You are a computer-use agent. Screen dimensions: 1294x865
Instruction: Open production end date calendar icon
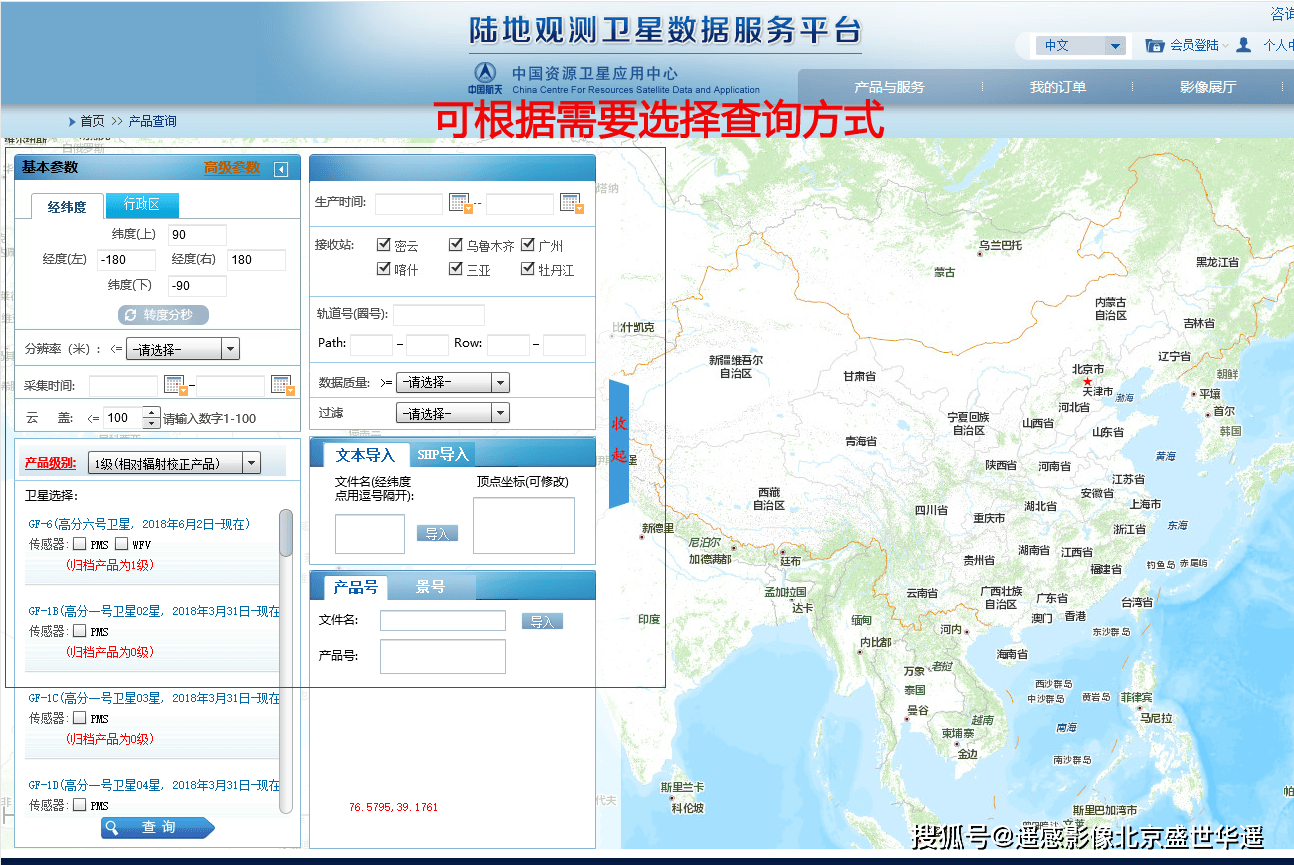click(571, 203)
